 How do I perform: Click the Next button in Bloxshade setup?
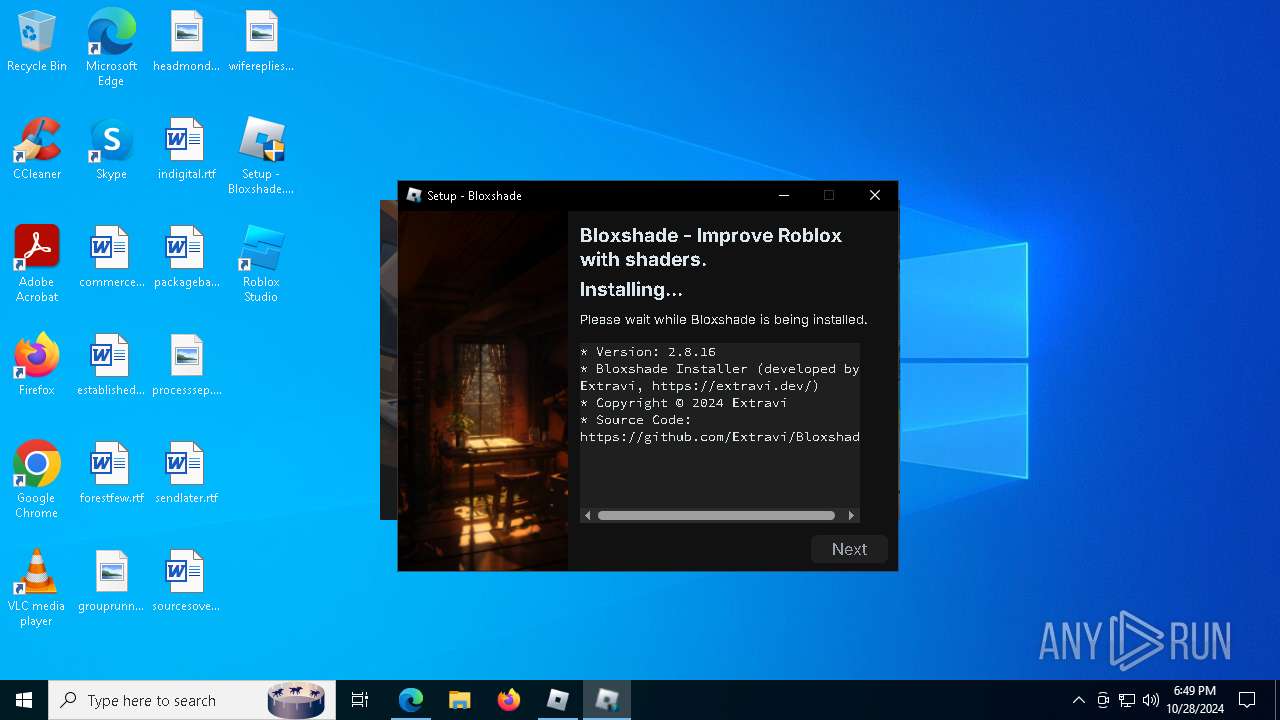pyautogui.click(x=849, y=549)
